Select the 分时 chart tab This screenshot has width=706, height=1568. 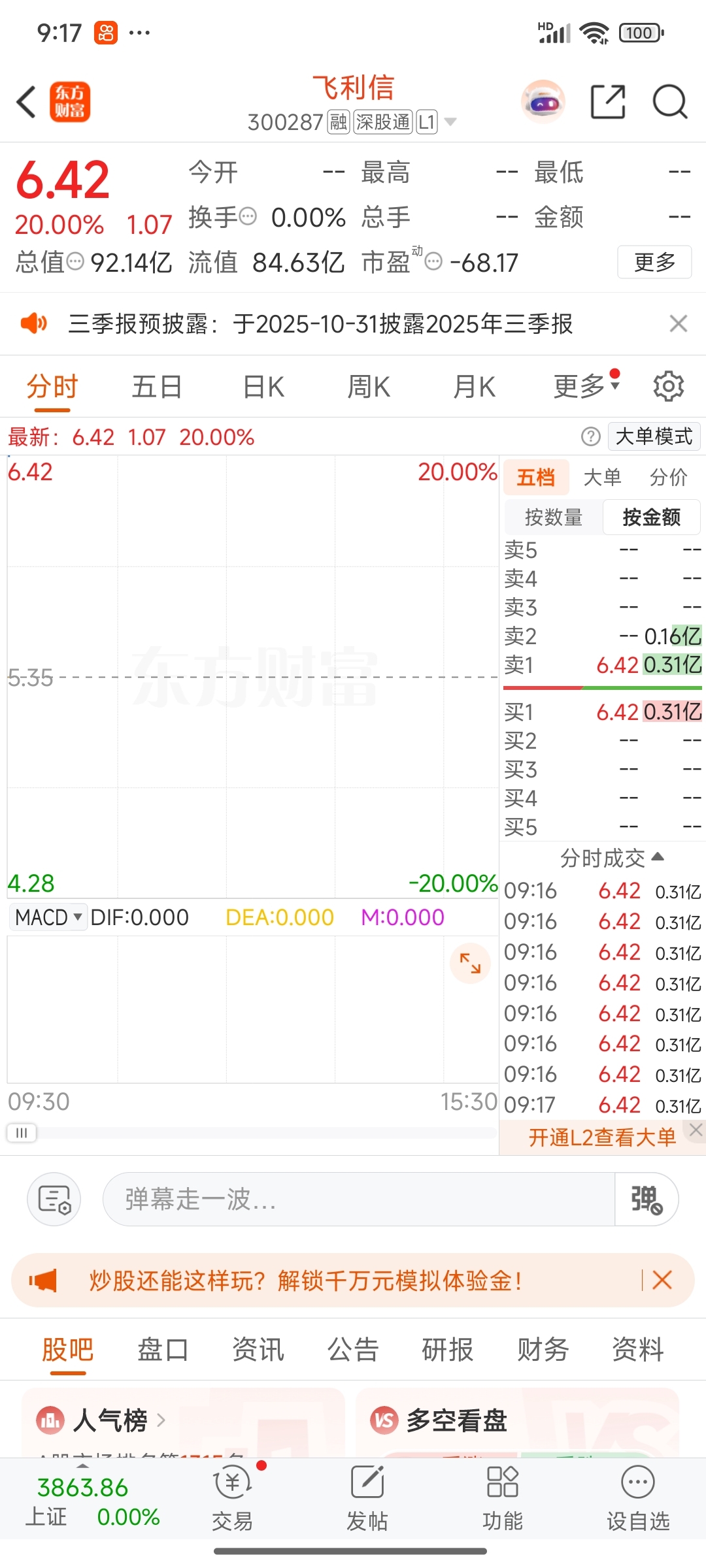coord(52,386)
